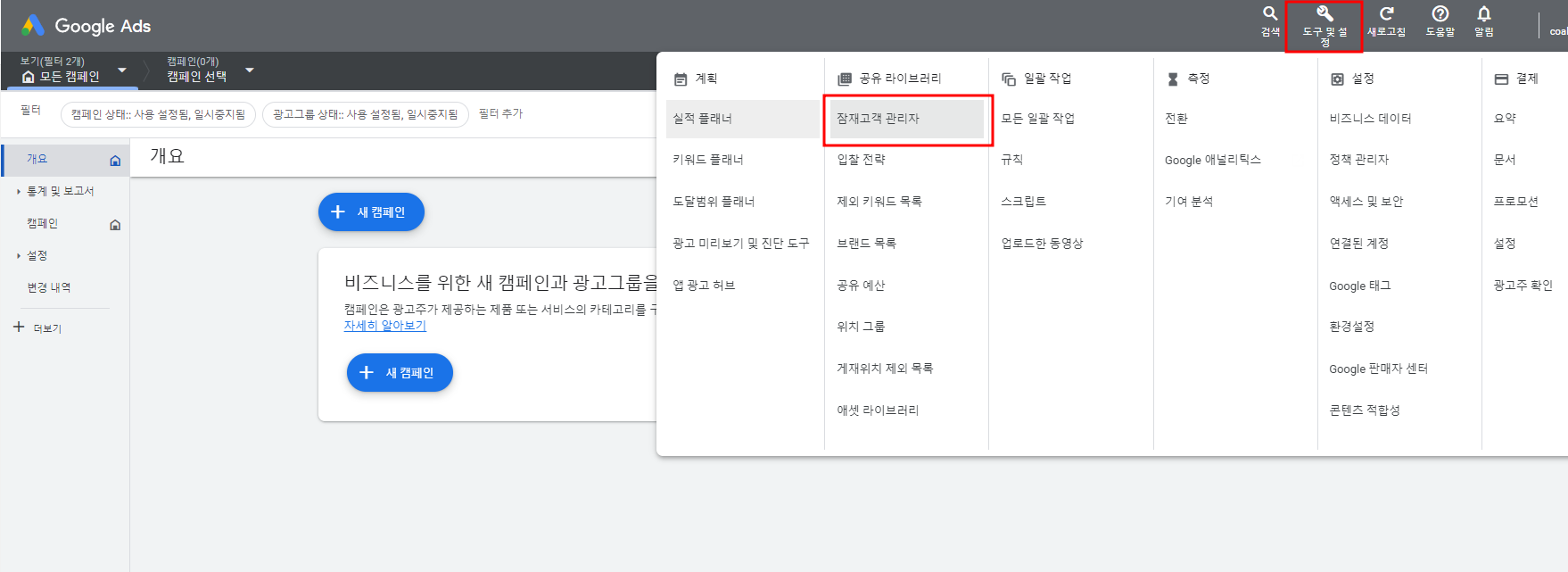This screenshot has width=1568, height=572.
Task: Open 입찰 전략 from the menu
Action: 862,160
